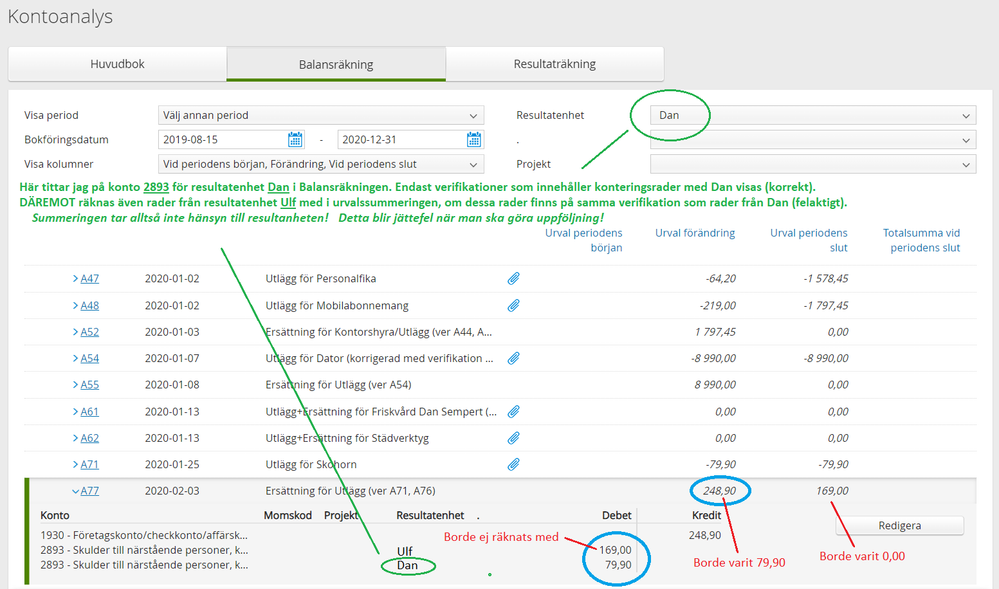Open attachment paperclip for voucher A62
Screen dimensions: 999x589
point(514,438)
